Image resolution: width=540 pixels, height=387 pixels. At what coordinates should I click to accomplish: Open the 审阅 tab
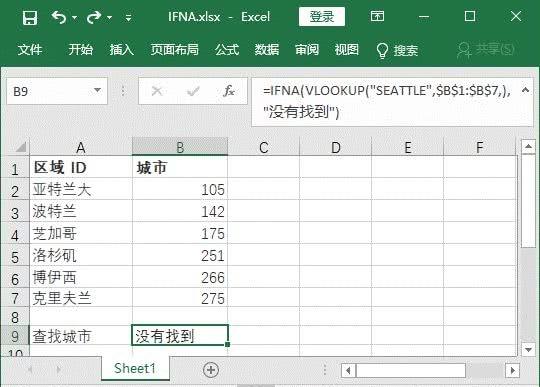(307, 50)
